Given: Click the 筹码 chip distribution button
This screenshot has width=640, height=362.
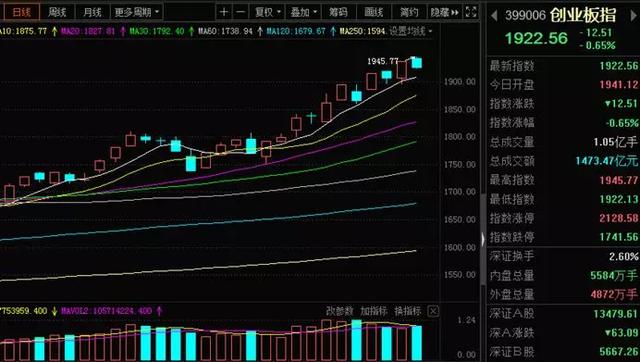Looking at the screenshot, I should point(338,12).
